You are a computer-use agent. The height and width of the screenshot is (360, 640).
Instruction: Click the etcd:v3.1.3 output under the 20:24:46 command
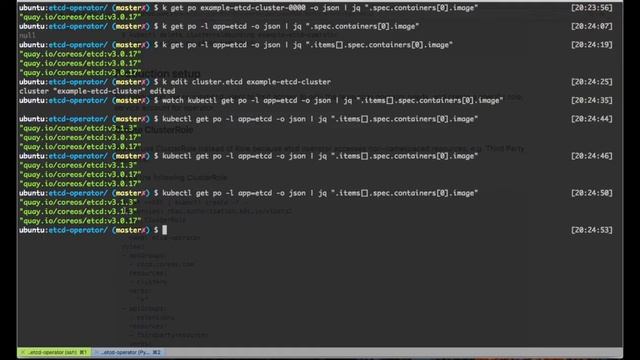tap(78, 165)
